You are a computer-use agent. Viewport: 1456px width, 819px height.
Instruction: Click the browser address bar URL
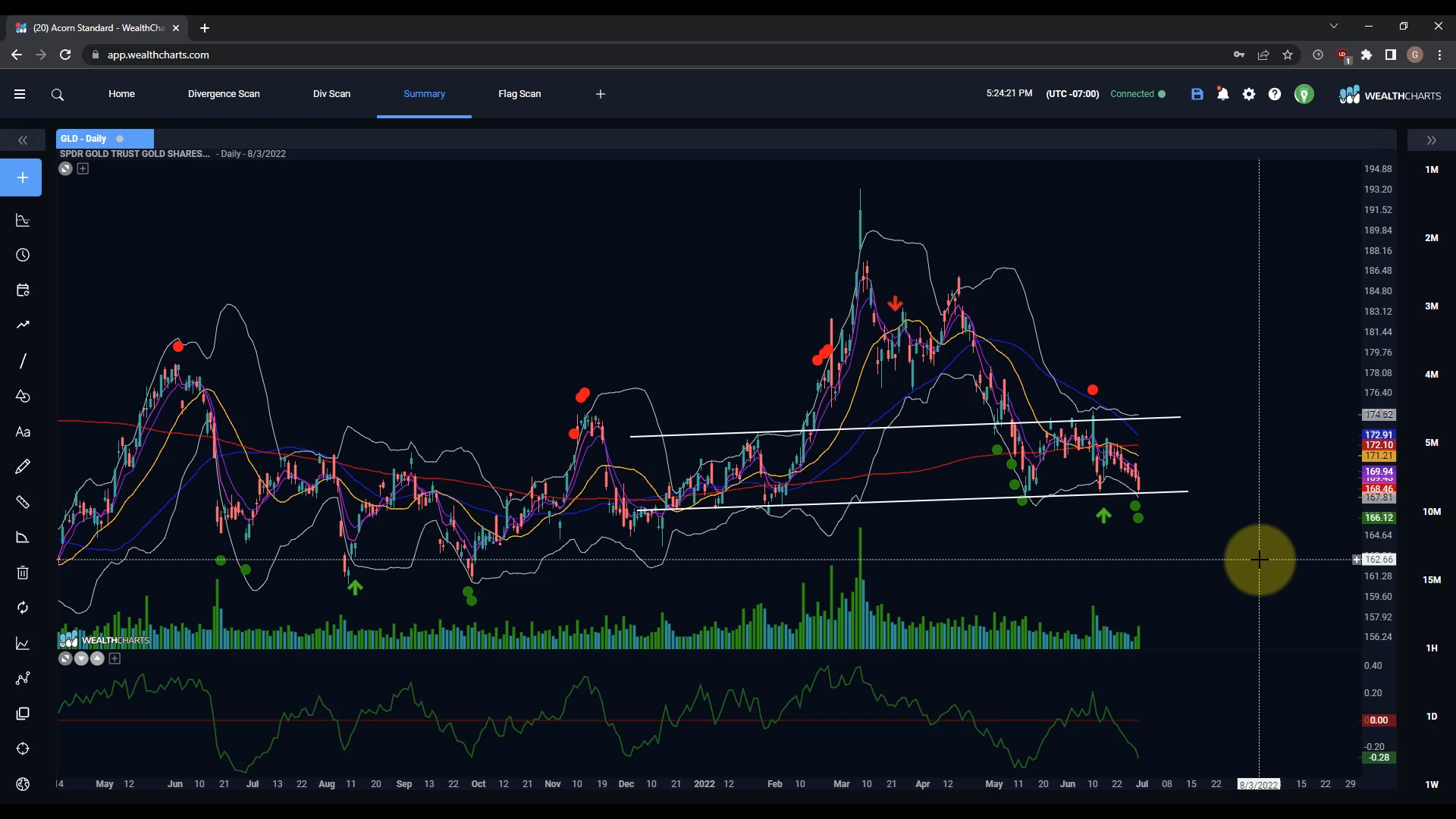158,55
